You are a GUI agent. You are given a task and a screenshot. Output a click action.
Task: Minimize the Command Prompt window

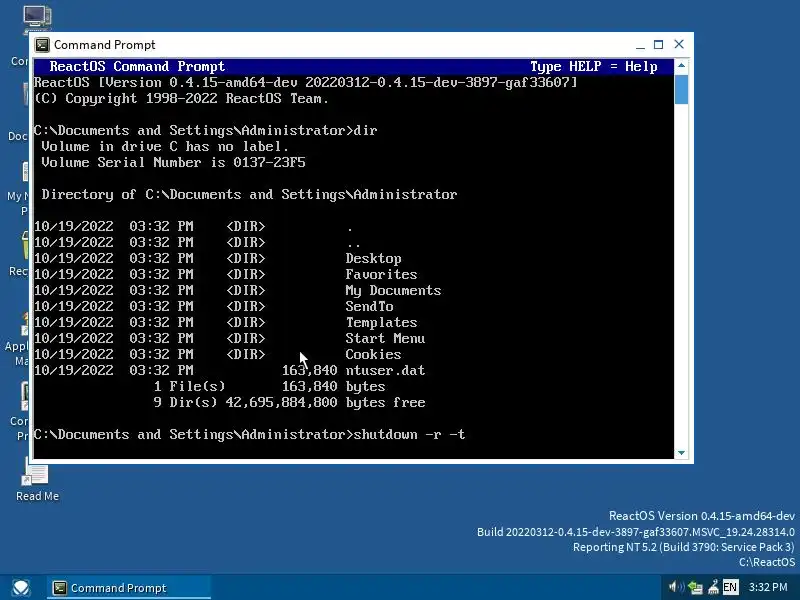pos(640,45)
